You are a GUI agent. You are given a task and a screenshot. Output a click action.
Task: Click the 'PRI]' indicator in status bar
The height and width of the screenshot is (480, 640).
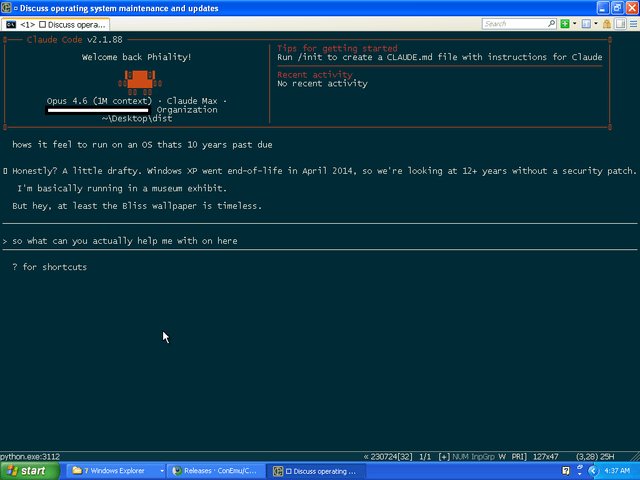click(x=519, y=456)
